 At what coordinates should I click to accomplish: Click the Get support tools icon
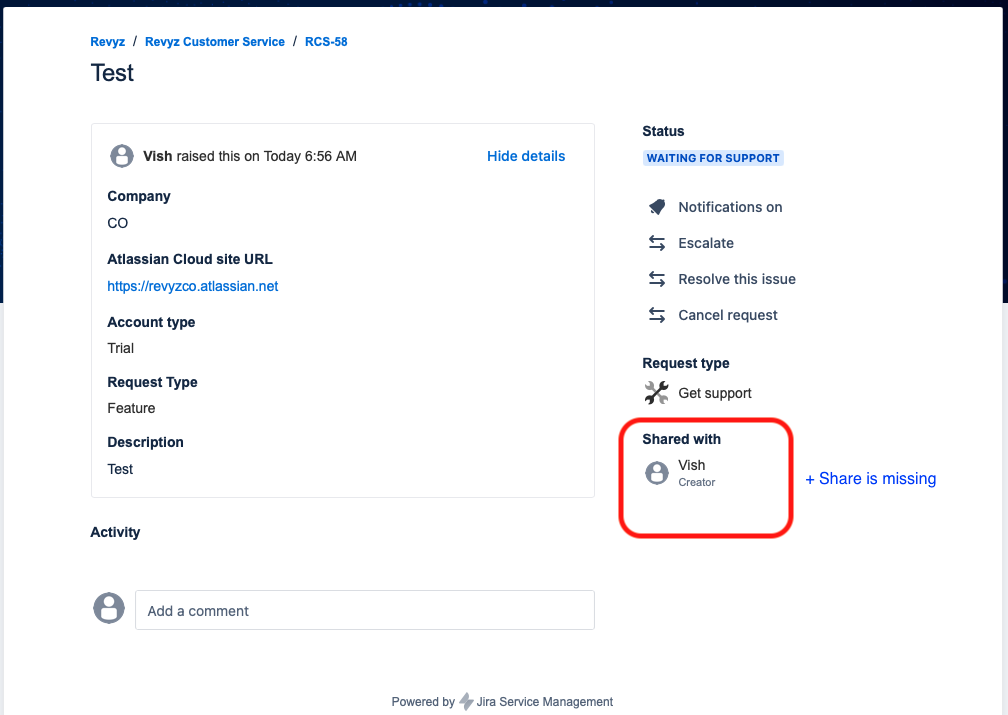tap(656, 393)
